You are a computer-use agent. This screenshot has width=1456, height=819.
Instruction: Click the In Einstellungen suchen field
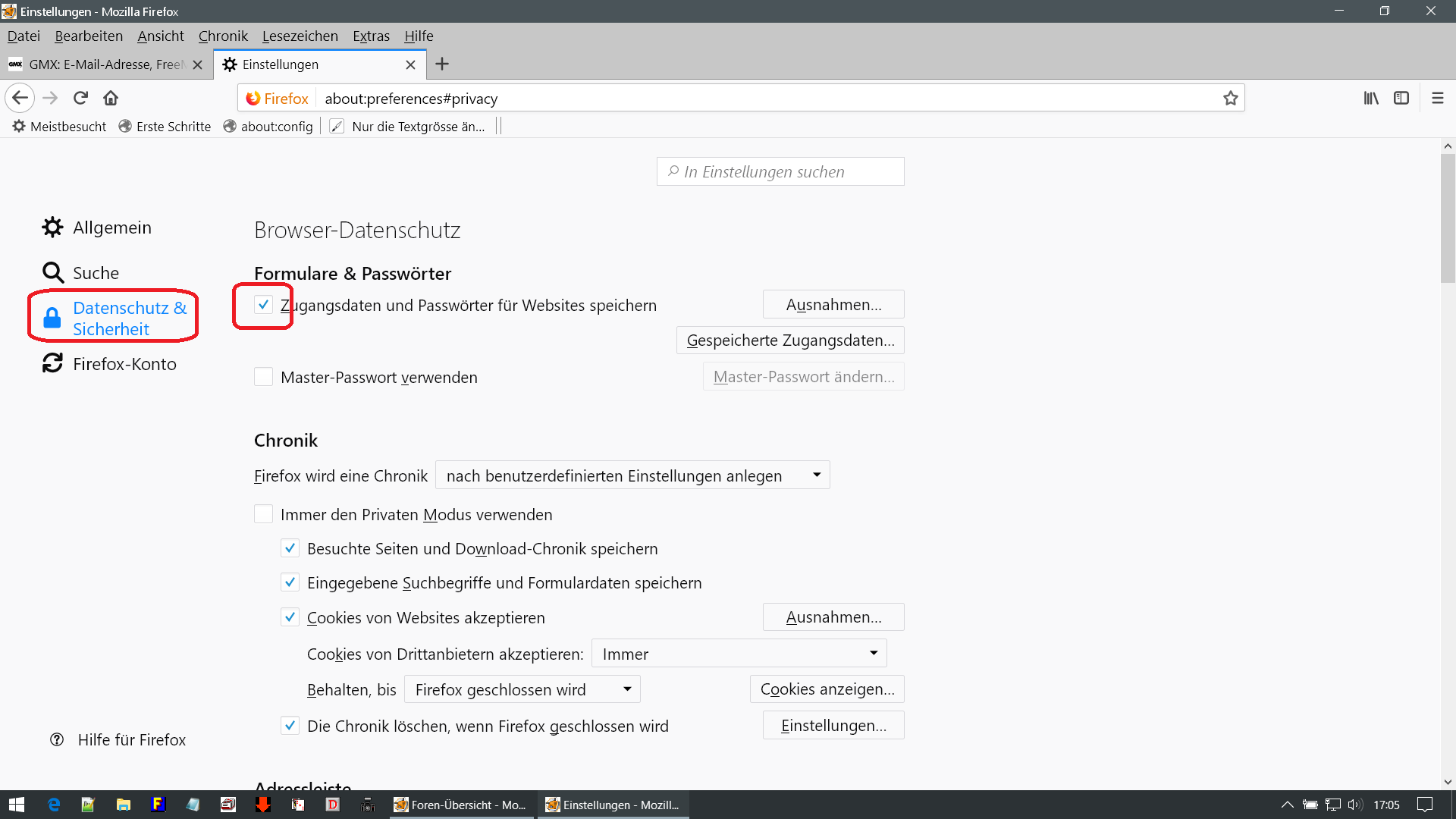(x=781, y=172)
